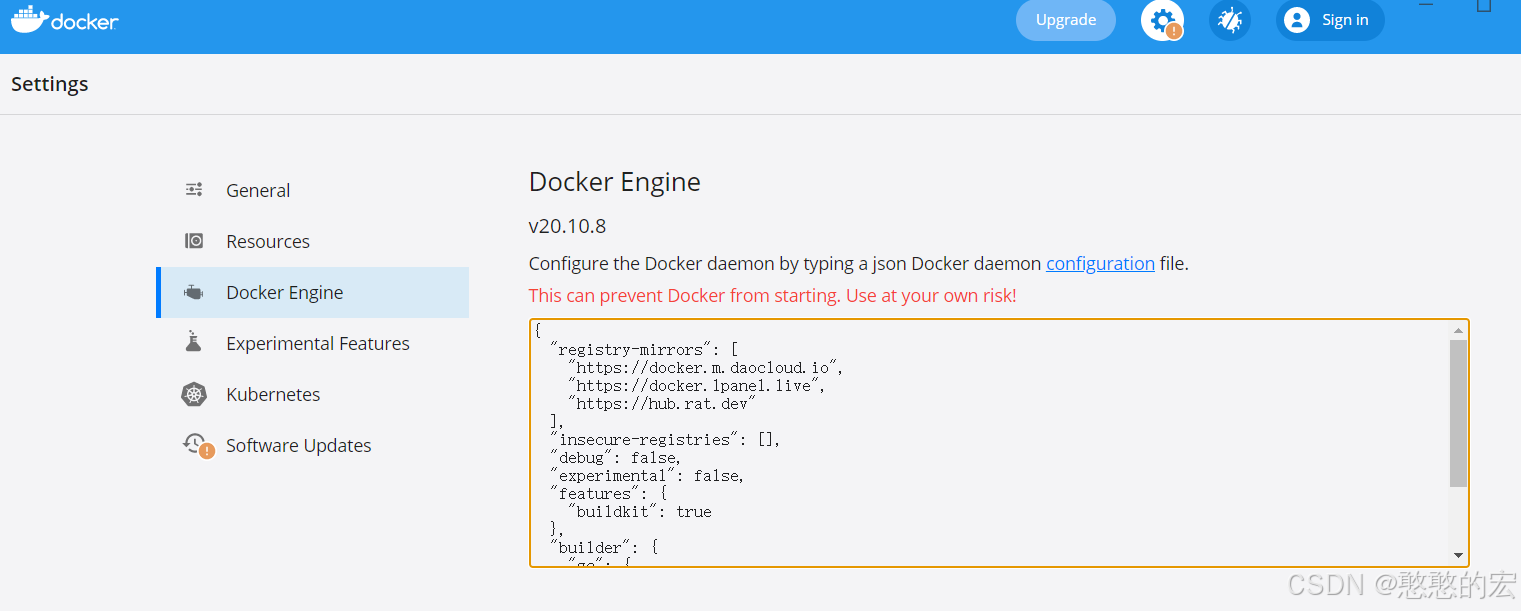Click the "builder" line in editor
Viewport: 1521px width, 611px height.
603,547
